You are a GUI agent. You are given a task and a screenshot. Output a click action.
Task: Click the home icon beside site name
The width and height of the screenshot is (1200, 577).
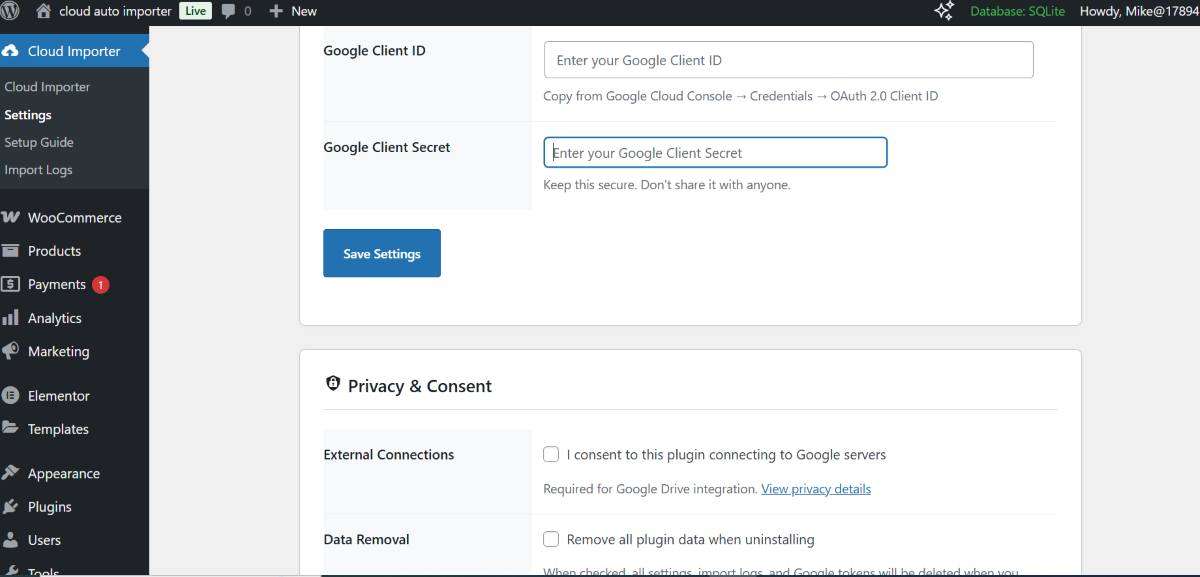point(43,11)
